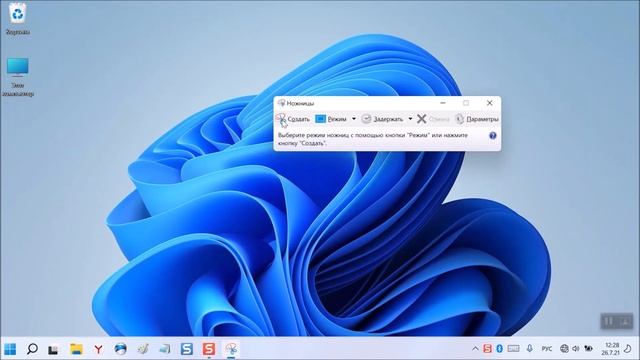Select the Recycle Bin desktop icon
The width and height of the screenshot is (640, 360).
click(x=18, y=19)
